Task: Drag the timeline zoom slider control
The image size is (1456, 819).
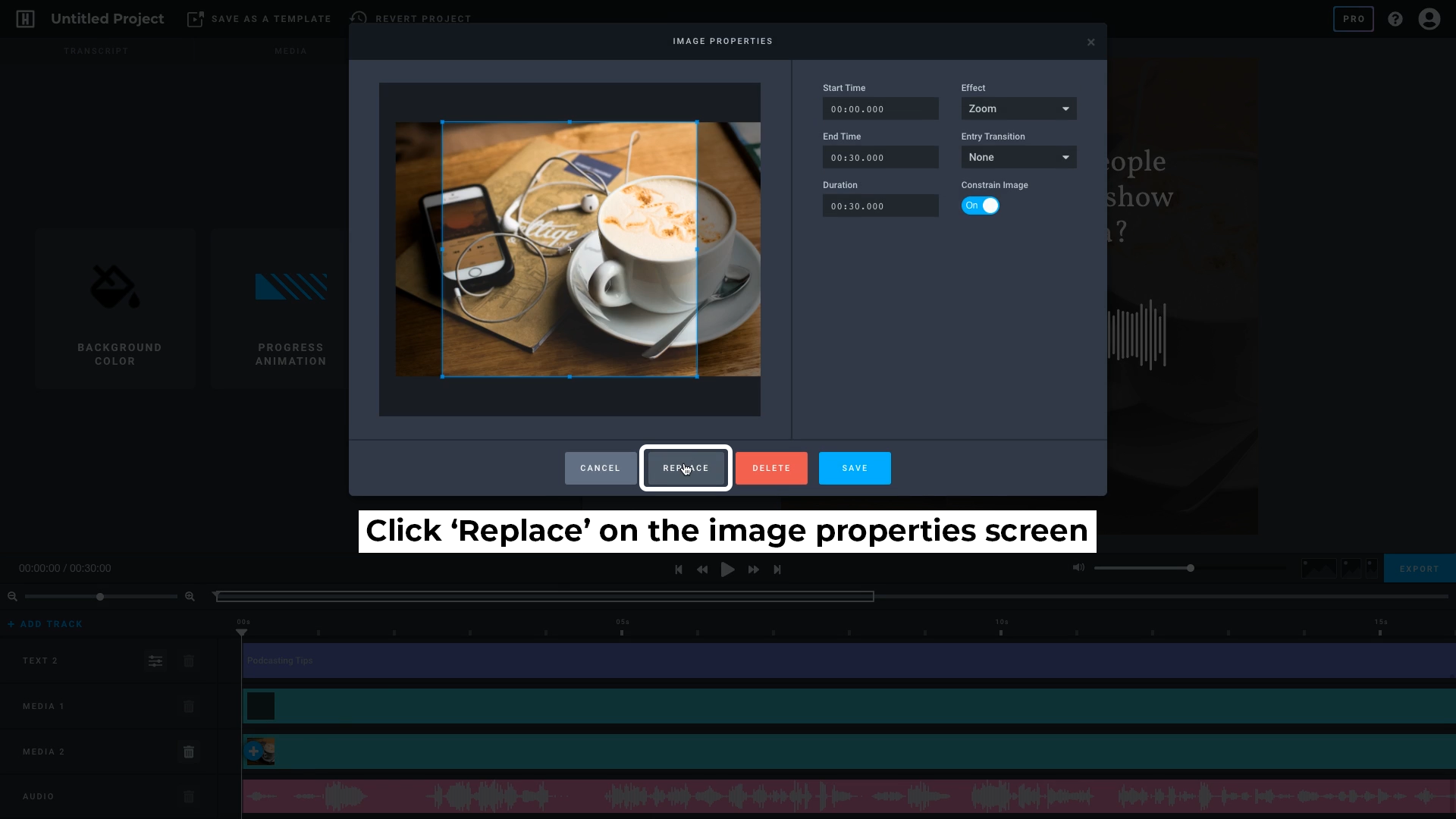Action: (x=100, y=597)
